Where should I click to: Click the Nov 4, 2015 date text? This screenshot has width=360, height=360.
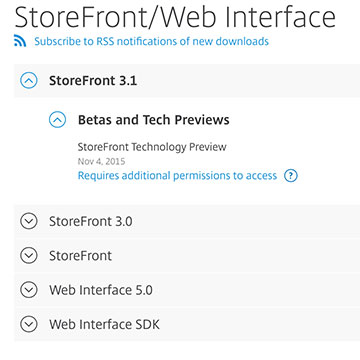point(101,162)
